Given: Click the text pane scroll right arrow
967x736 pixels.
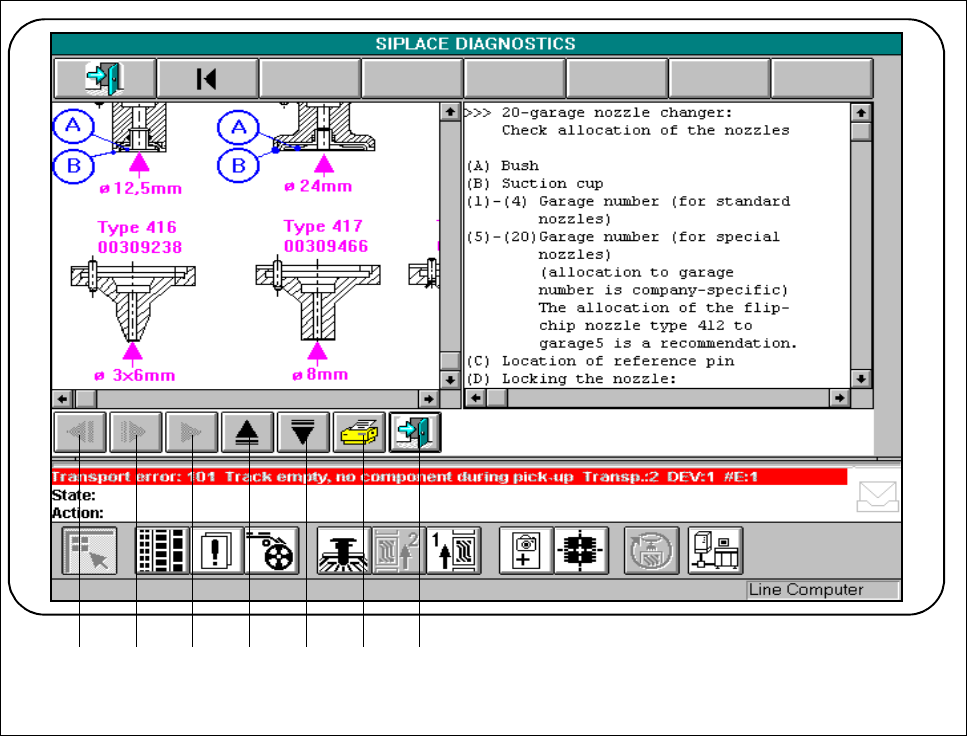Looking at the screenshot, I should pos(839,398).
